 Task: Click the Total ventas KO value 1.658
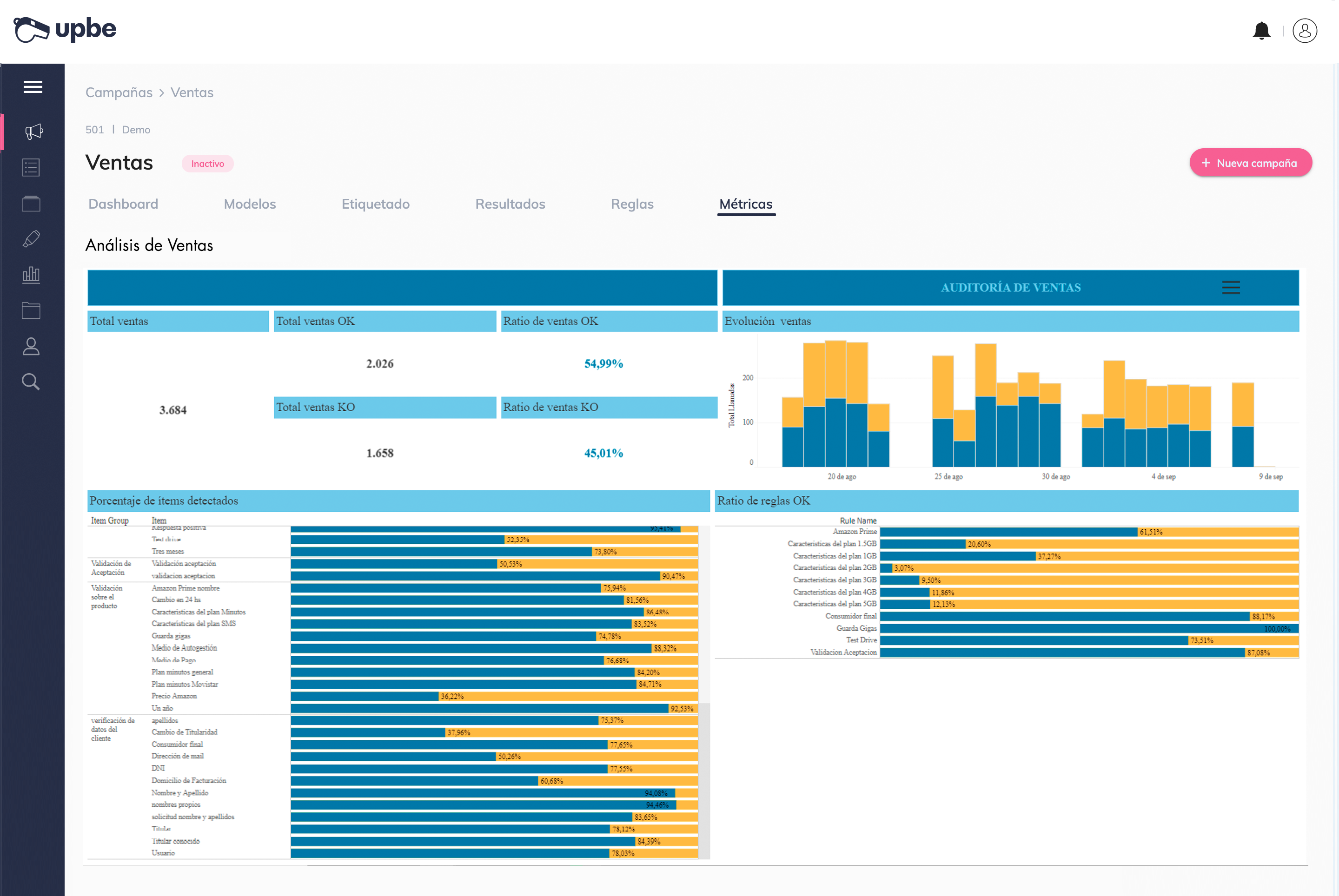[x=380, y=453]
